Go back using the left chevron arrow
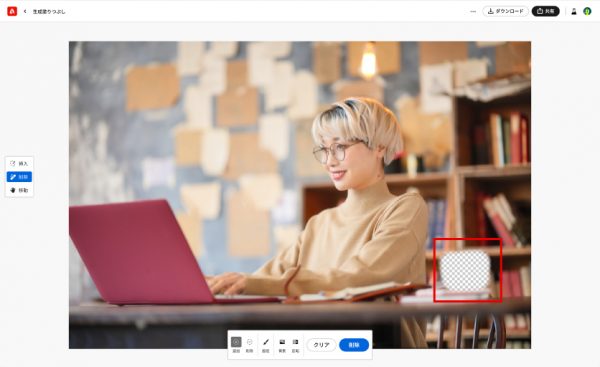The width and height of the screenshot is (600, 367). pyautogui.click(x=25, y=11)
